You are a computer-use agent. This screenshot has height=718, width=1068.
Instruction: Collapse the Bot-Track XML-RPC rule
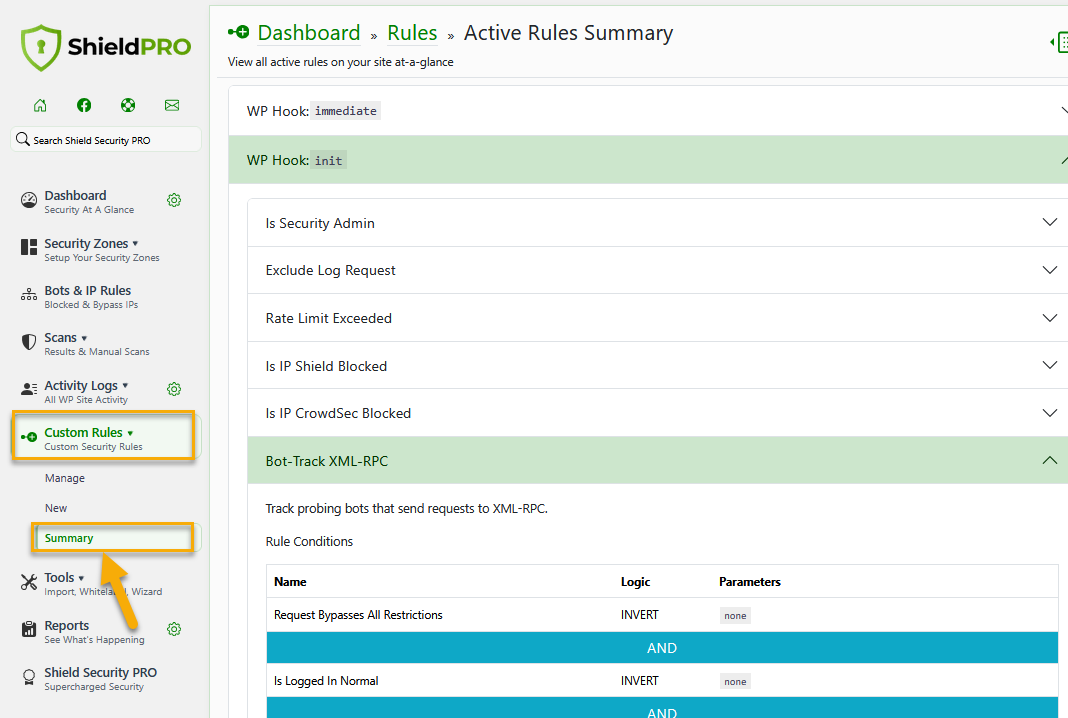coord(657,461)
